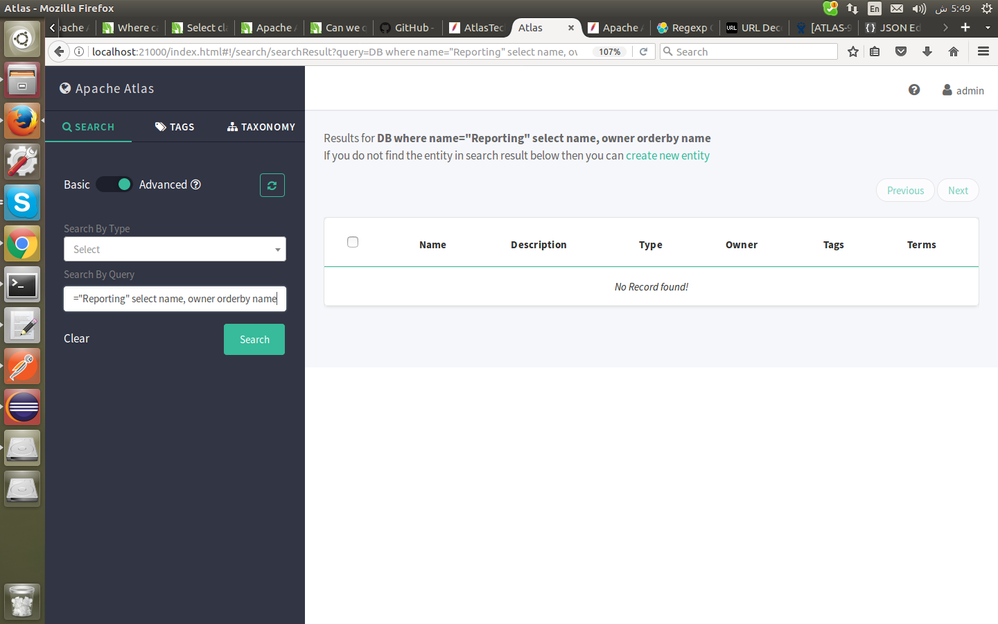Open Eclipse IDE from launcher

(x=22, y=407)
